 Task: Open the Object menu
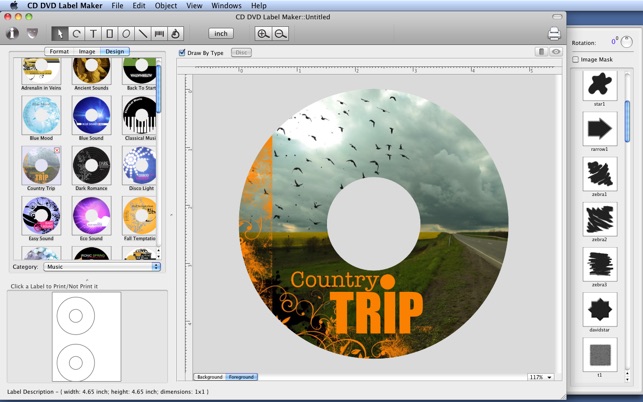point(166,6)
